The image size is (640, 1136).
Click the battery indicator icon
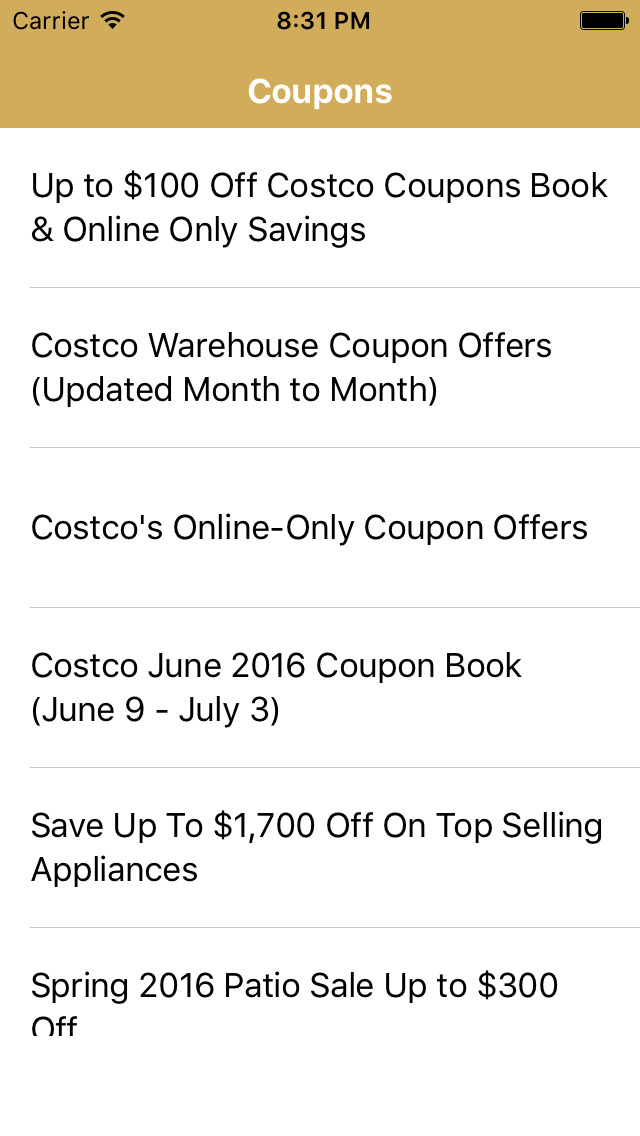point(603,20)
